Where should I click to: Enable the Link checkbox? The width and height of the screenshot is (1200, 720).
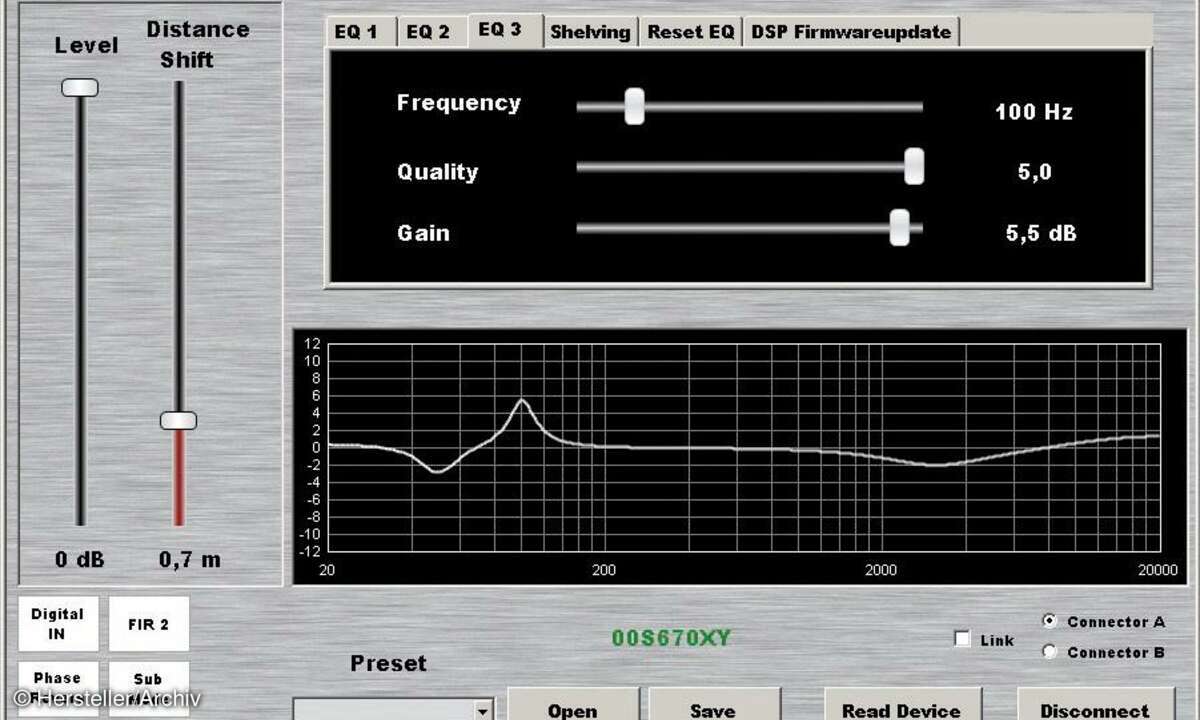click(x=963, y=639)
